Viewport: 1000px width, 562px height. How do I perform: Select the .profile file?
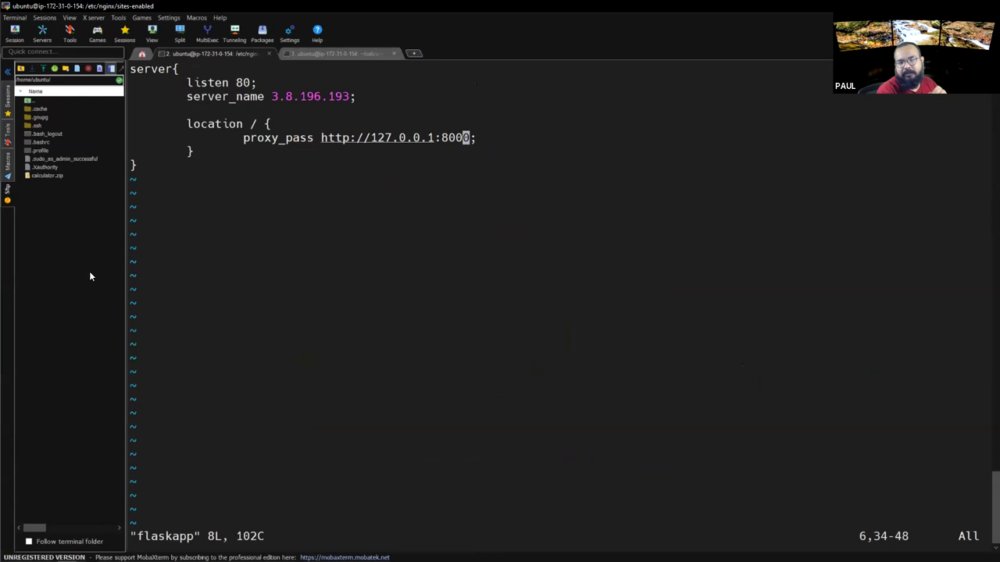(x=36, y=150)
